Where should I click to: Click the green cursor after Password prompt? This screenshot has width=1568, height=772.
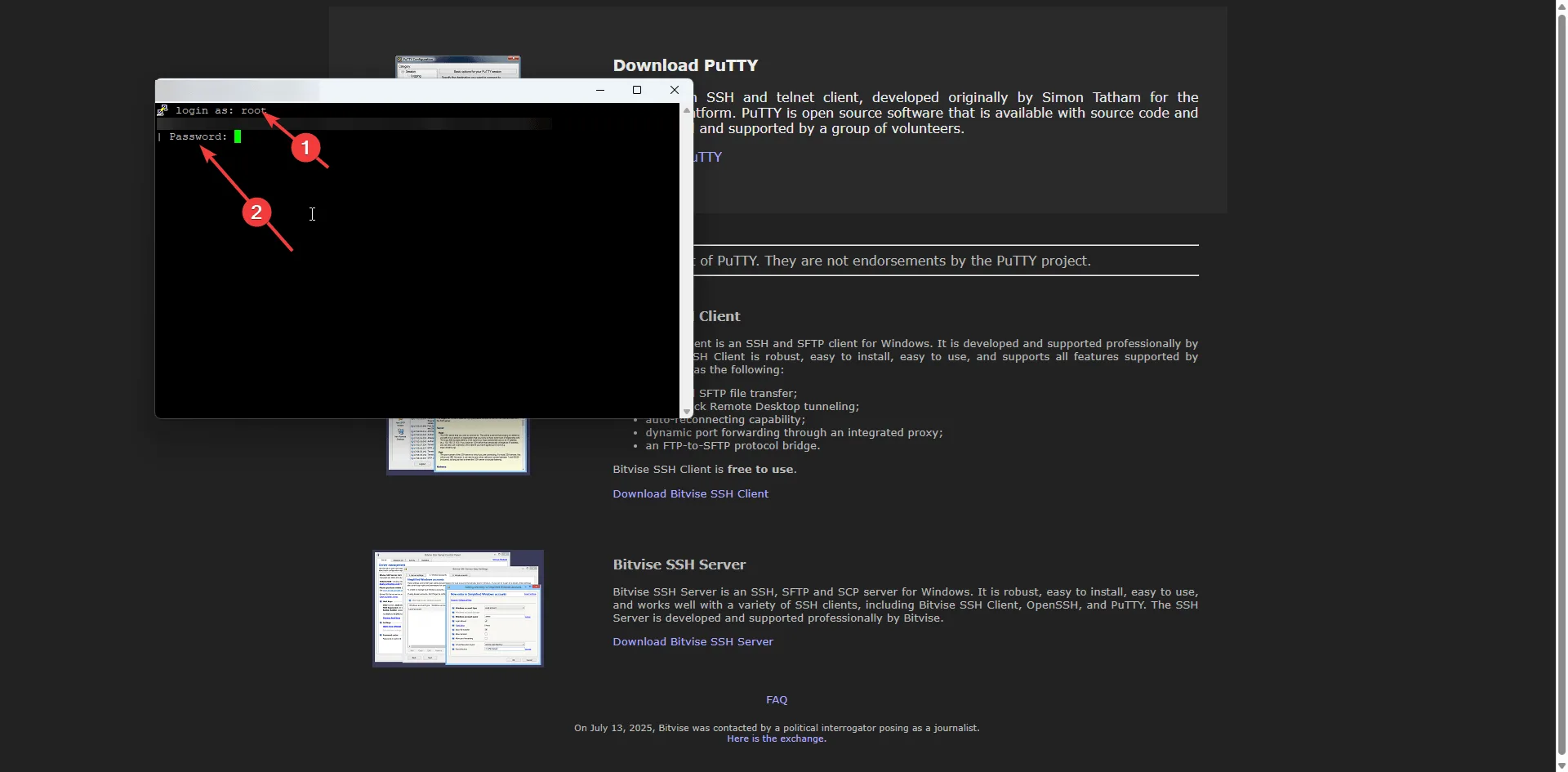pos(238,137)
